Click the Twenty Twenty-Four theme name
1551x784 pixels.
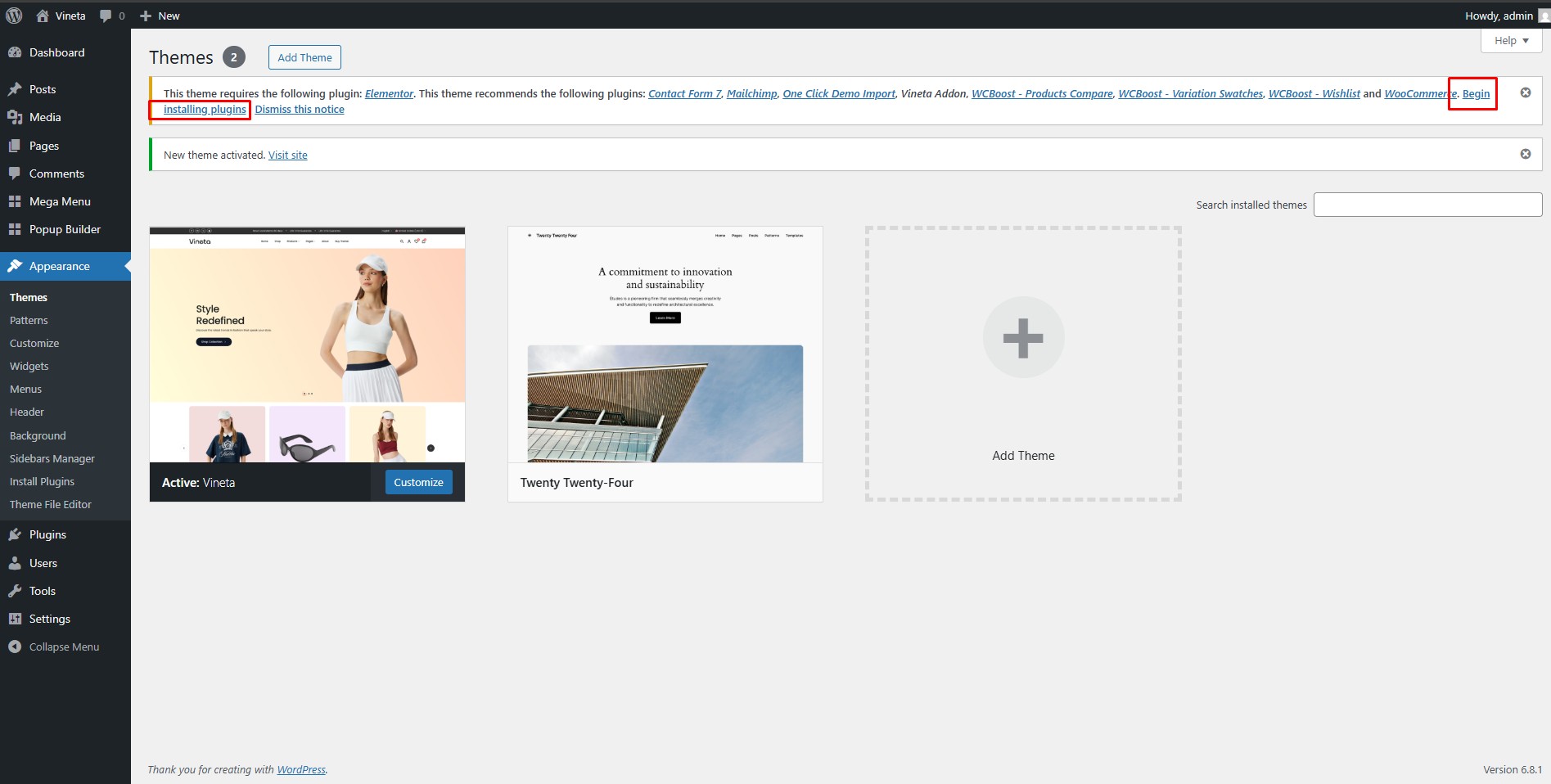click(577, 482)
